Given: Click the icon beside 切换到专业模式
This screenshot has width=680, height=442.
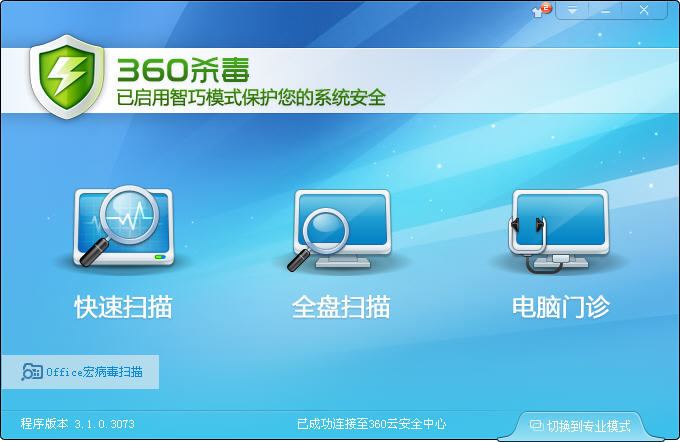Looking at the screenshot, I should click(536, 425).
